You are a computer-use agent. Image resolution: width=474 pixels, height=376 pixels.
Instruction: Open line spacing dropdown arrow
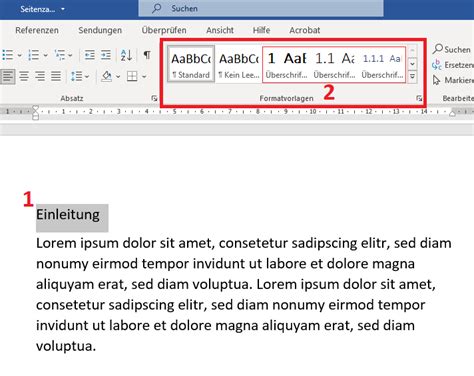[x=87, y=77]
